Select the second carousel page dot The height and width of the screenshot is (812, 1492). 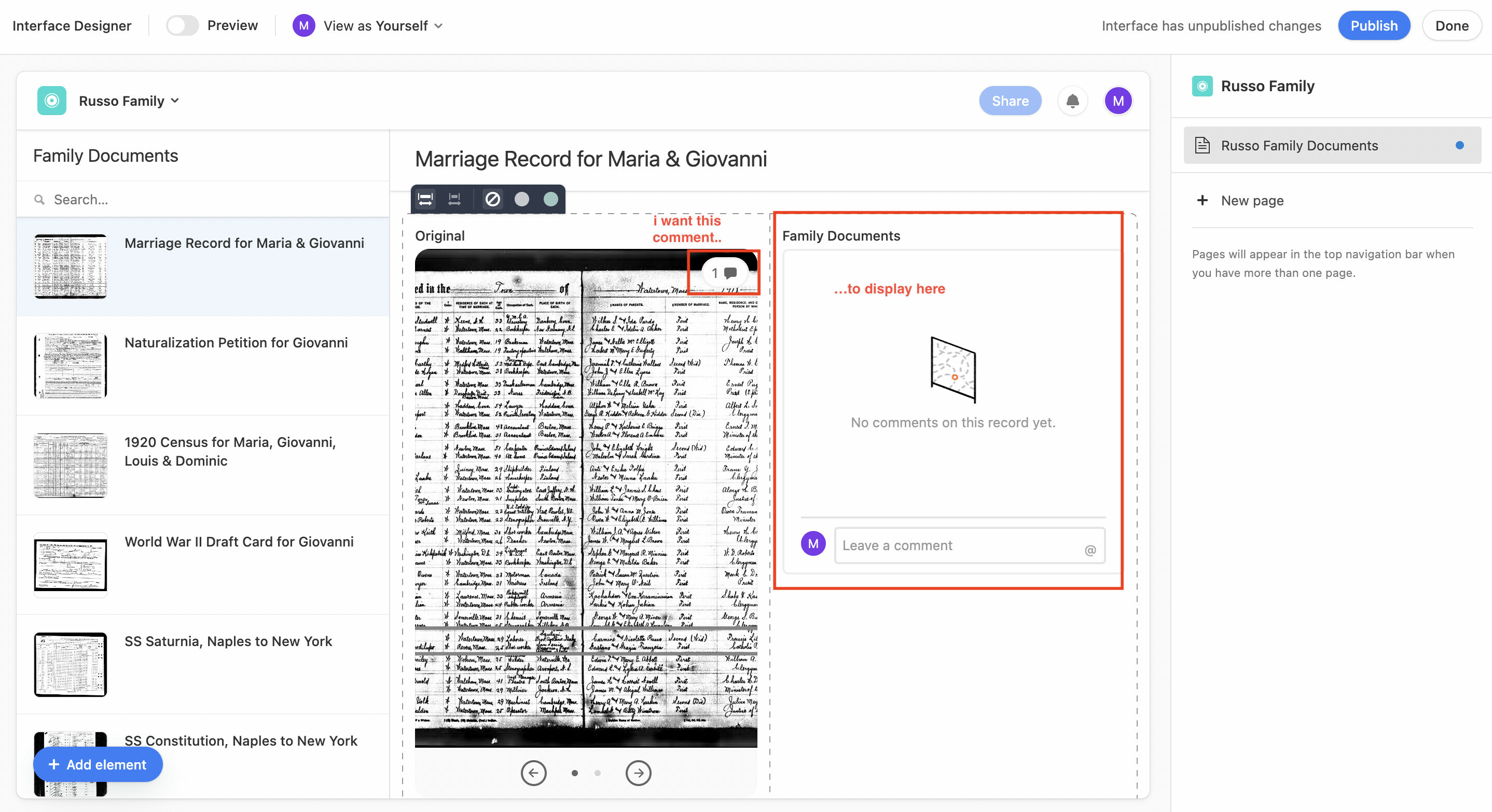pyautogui.click(x=597, y=773)
